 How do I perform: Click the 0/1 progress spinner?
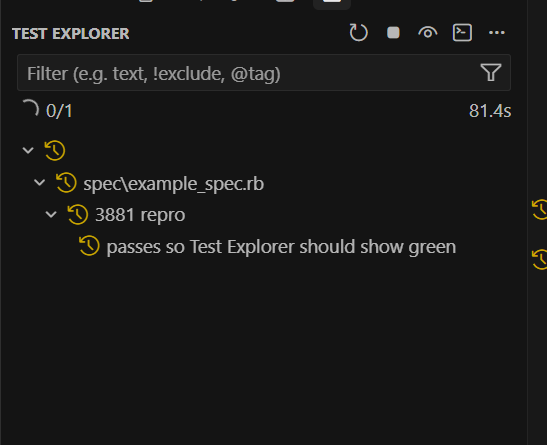31,108
